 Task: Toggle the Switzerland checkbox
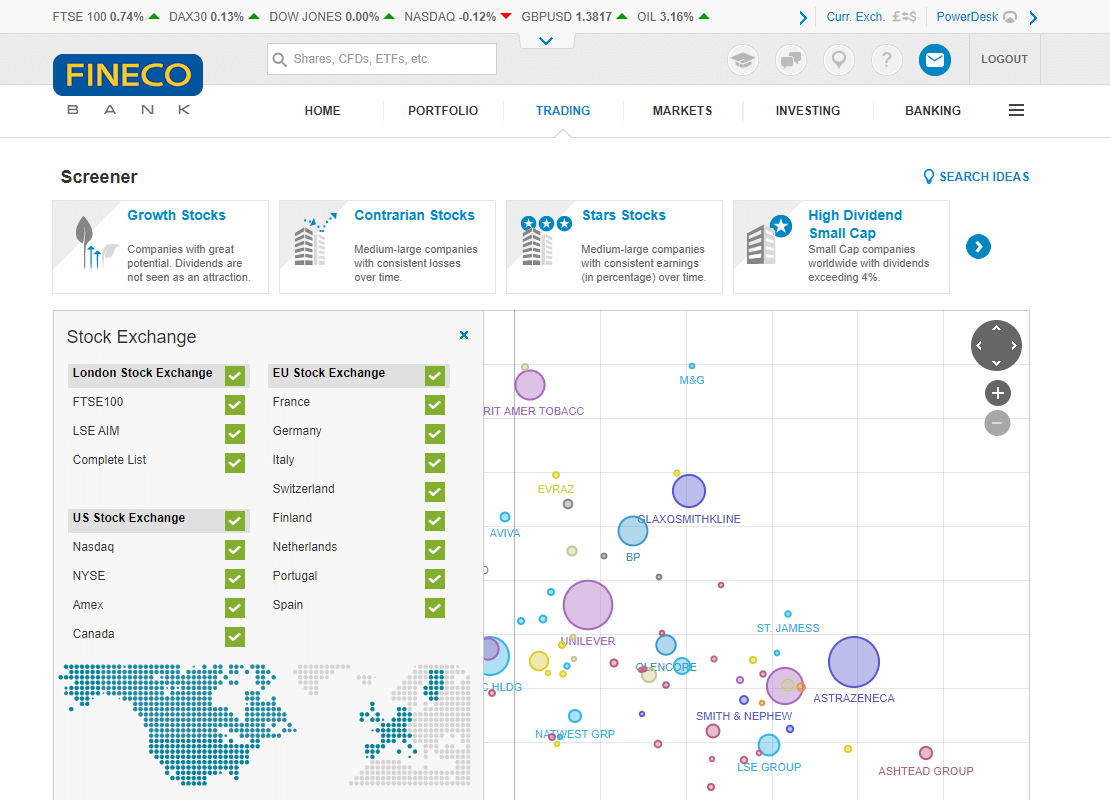[x=435, y=492]
